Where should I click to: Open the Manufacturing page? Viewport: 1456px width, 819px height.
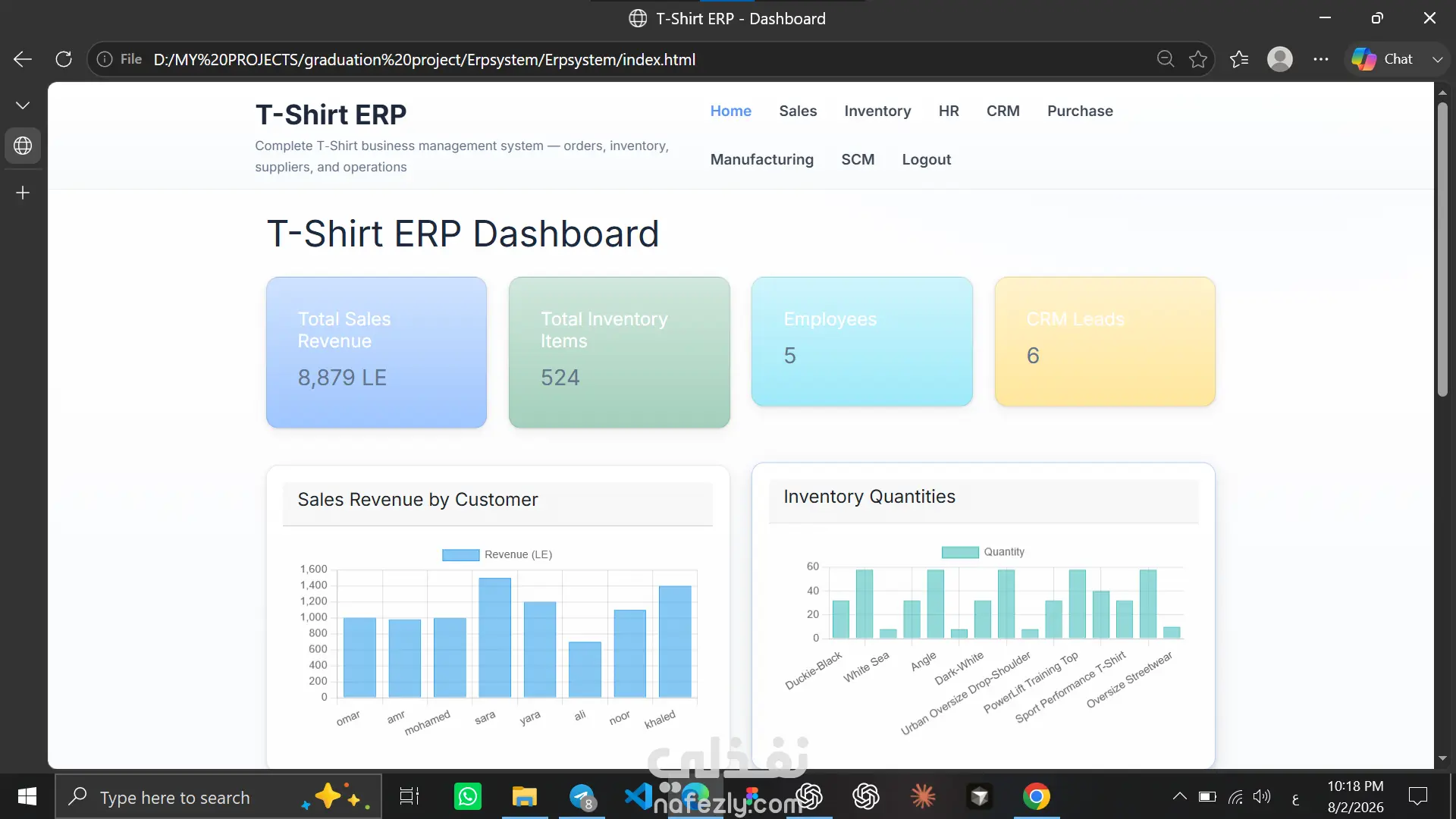click(761, 159)
